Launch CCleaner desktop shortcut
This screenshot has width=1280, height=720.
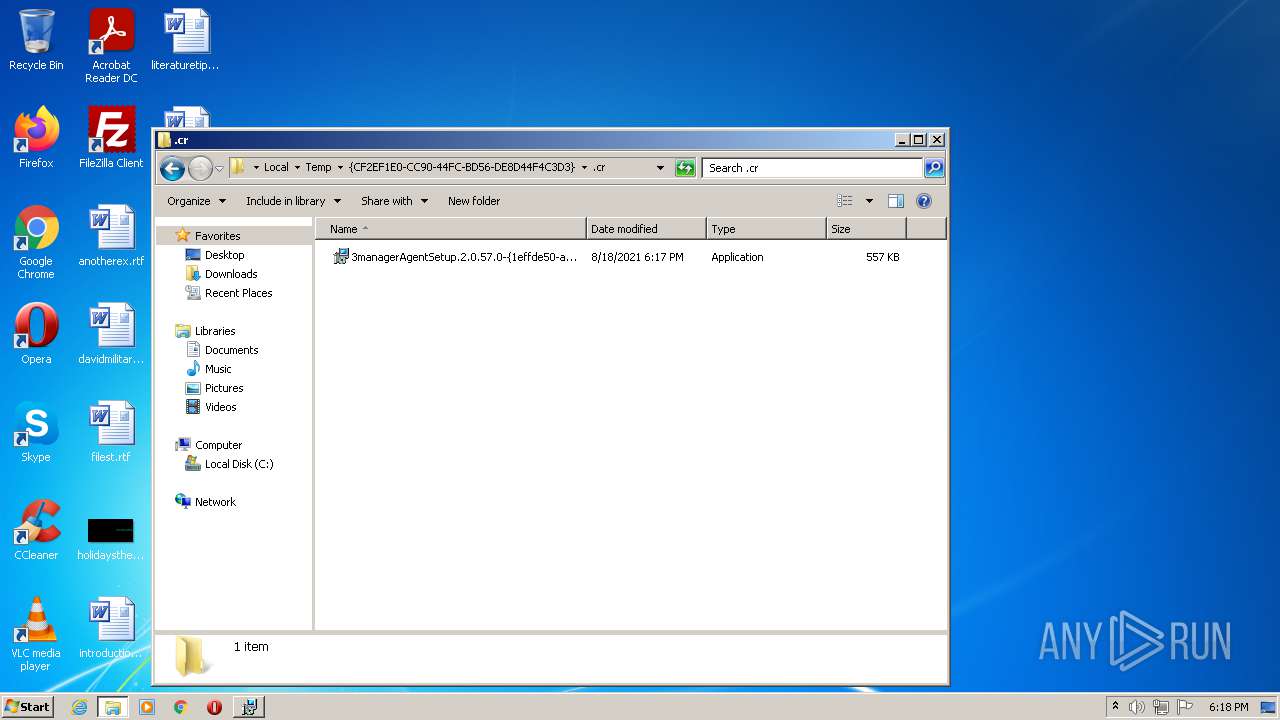[x=36, y=530]
